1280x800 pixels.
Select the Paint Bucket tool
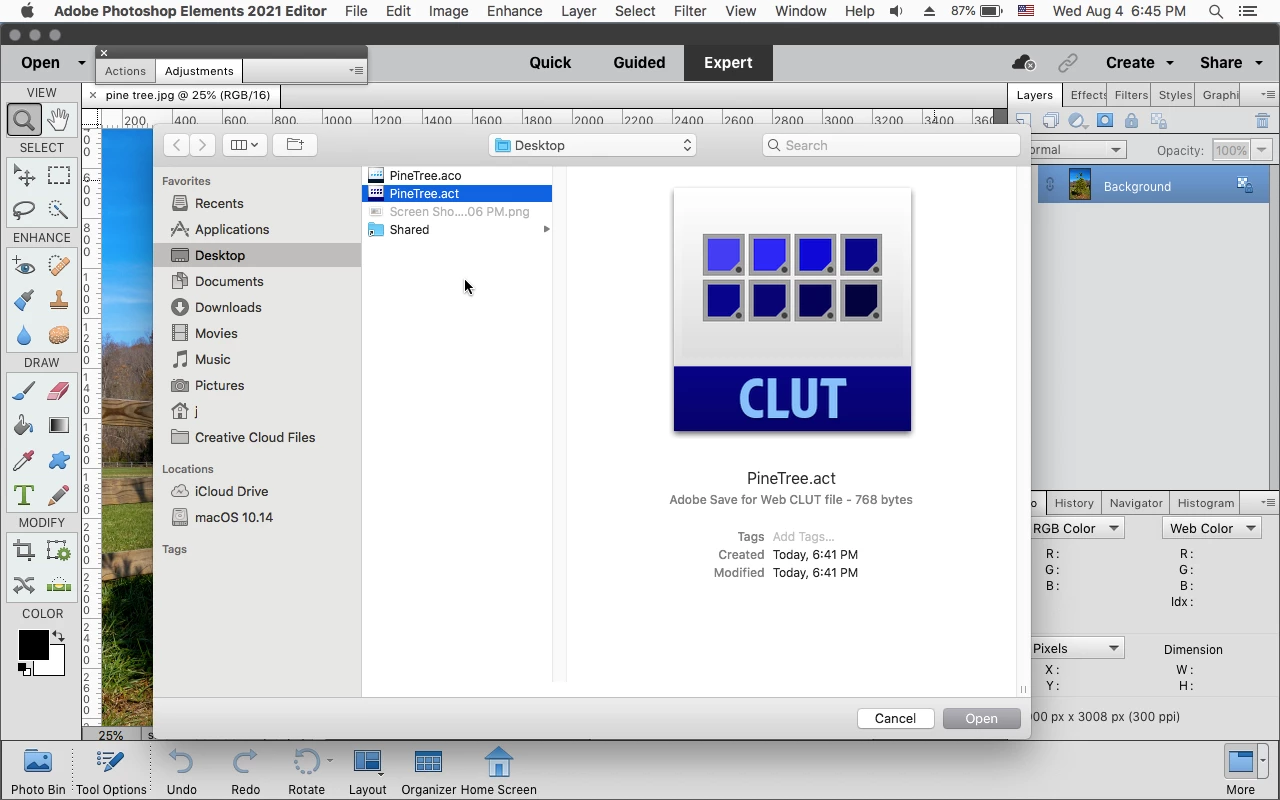[x=24, y=425]
